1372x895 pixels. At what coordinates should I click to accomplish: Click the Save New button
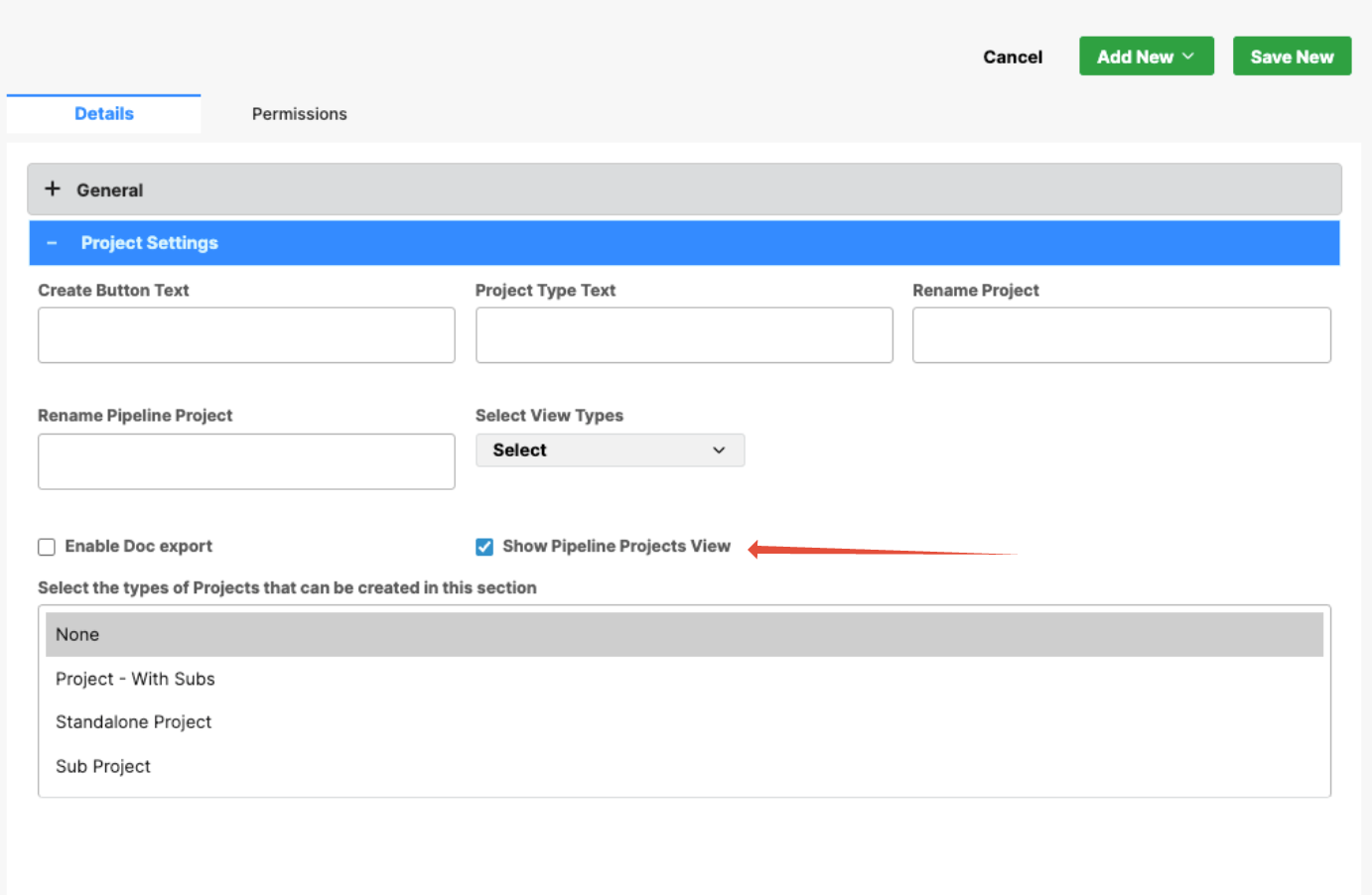[1292, 57]
